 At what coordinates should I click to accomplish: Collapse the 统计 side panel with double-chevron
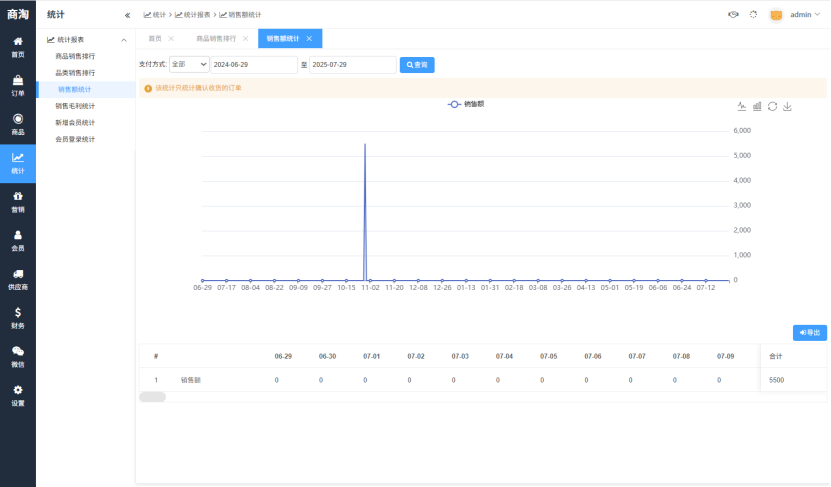[x=127, y=15]
